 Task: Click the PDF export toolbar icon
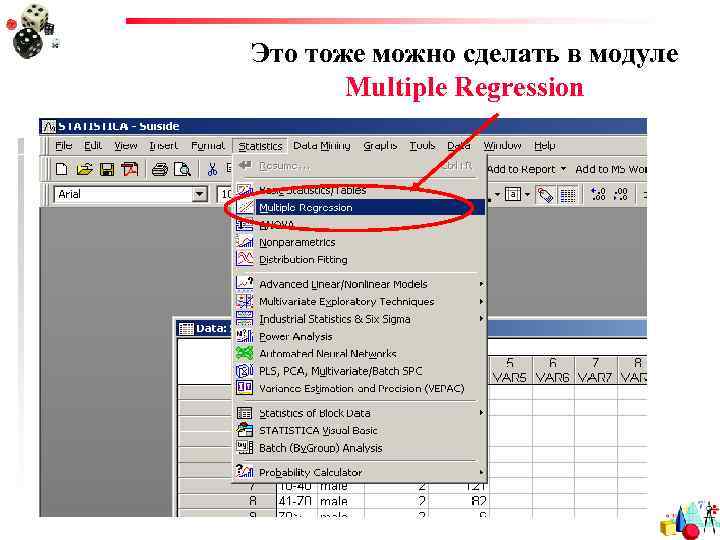click(x=129, y=169)
